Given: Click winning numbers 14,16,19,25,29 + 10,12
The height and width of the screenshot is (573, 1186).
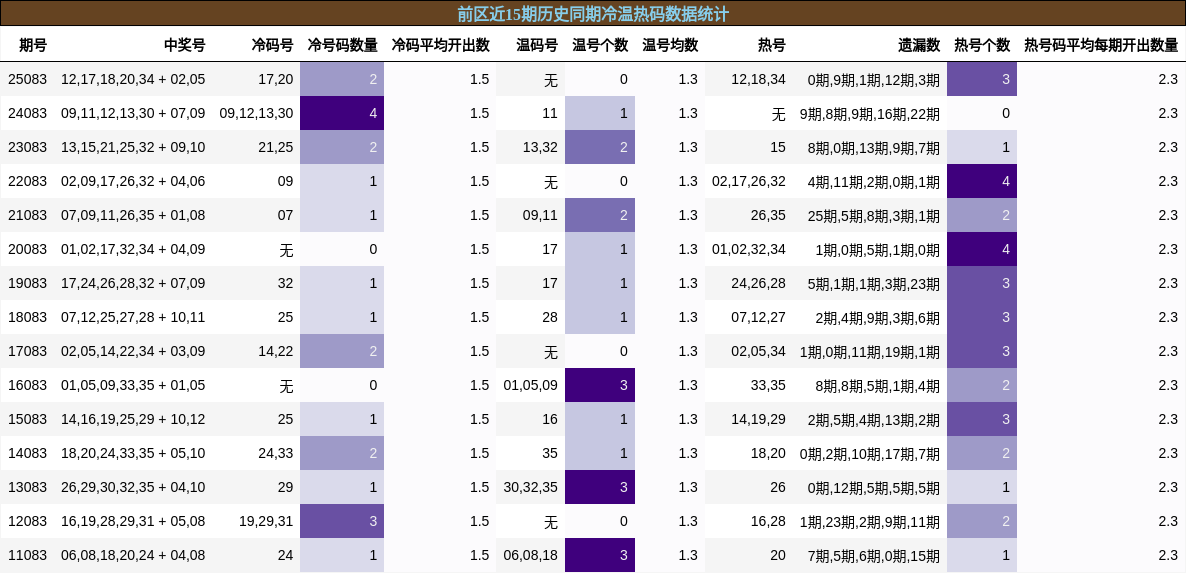Looking at the screenshot, I should (x=133, y=420).
